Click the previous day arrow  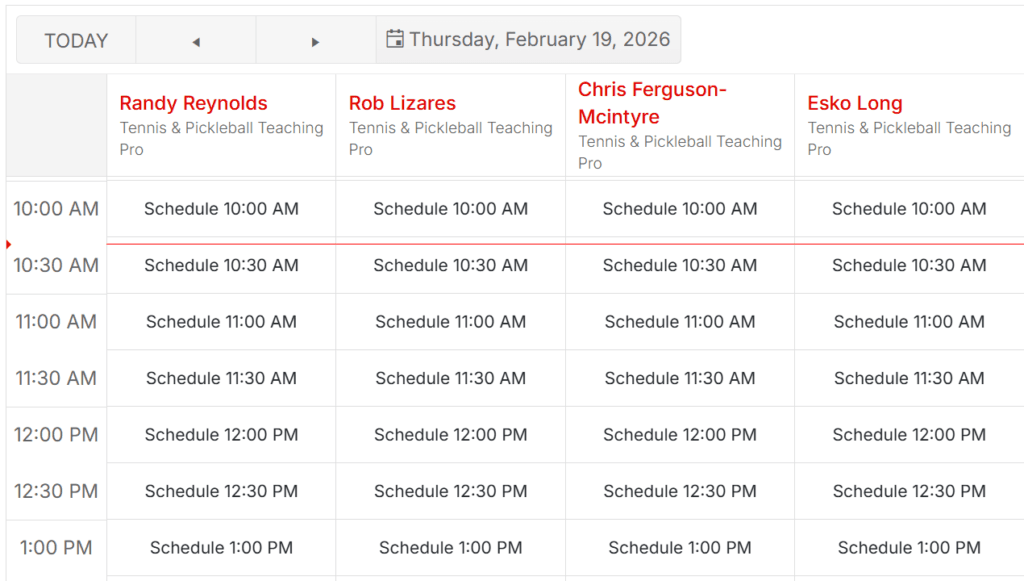pyautogui.click(x=196, y=38)
